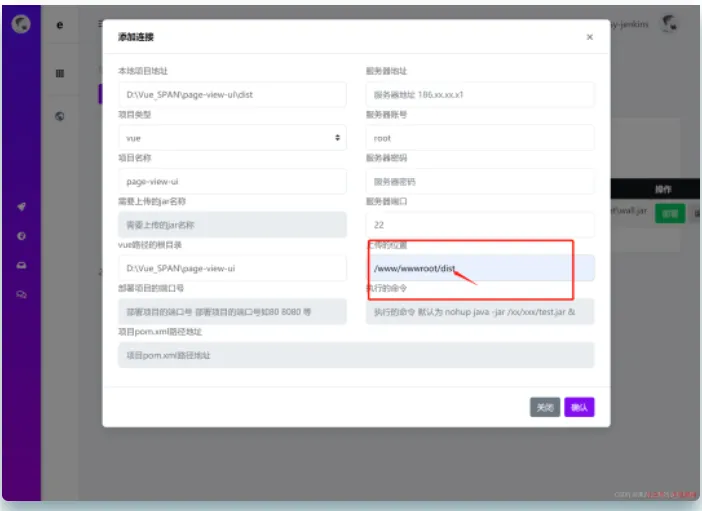Click the 本地项目地址 field with dist path

pos(232,94)
